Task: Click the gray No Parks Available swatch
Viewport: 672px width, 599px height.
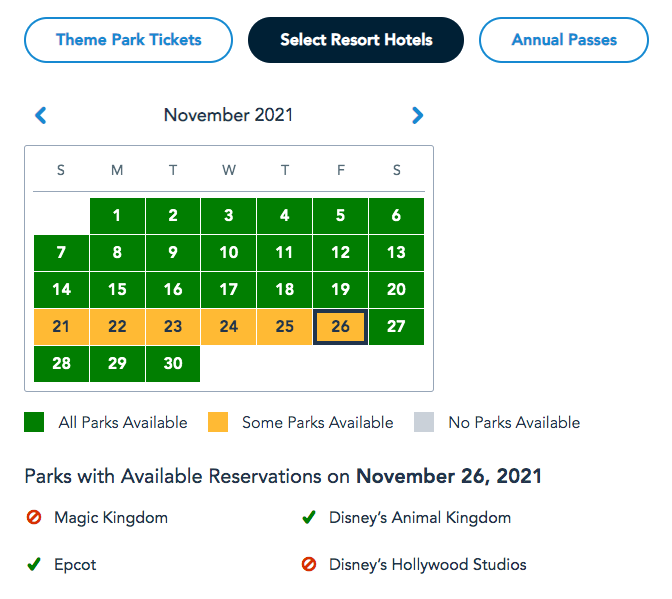Action: click(424, 422)
